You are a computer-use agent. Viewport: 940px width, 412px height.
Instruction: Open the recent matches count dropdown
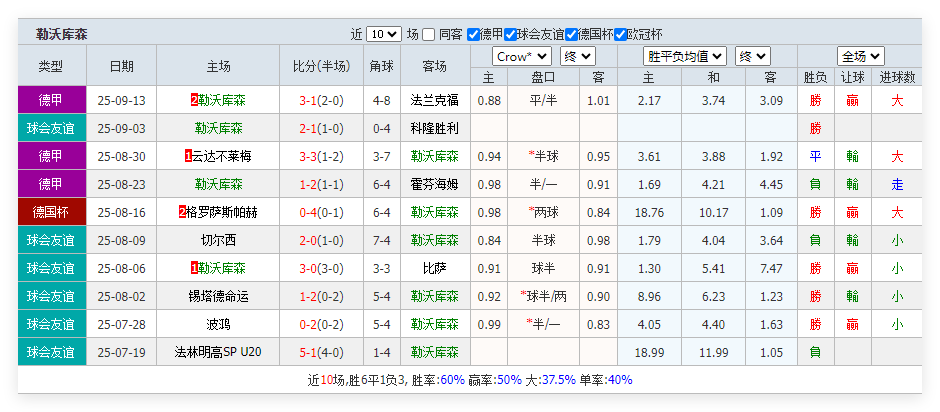click(x=384, y=34)
